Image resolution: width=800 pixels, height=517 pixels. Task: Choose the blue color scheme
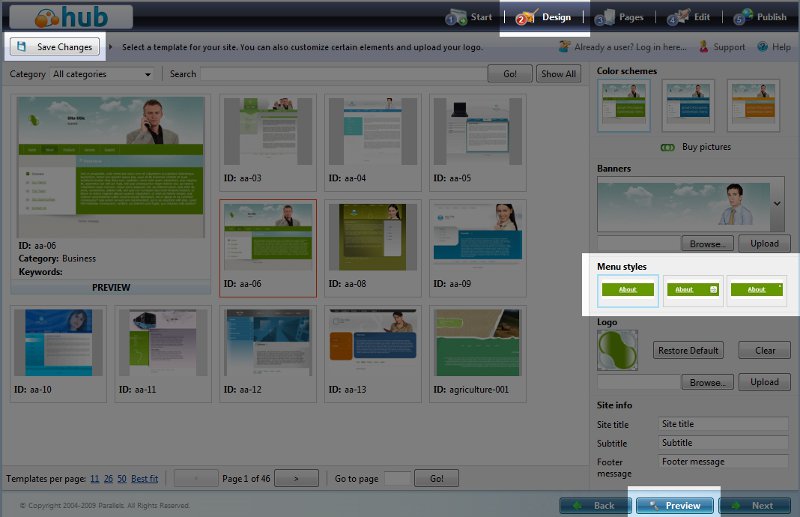688,105
